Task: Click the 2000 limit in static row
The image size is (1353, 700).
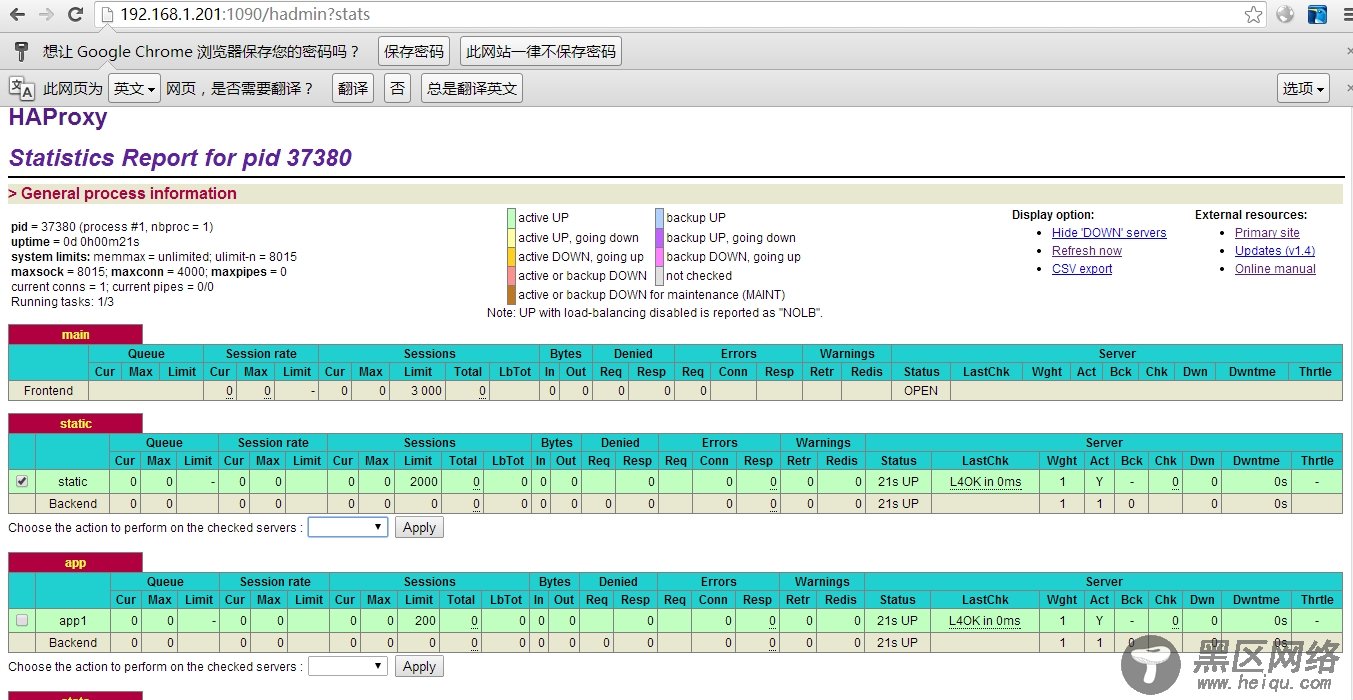Action: pos(425,482)
